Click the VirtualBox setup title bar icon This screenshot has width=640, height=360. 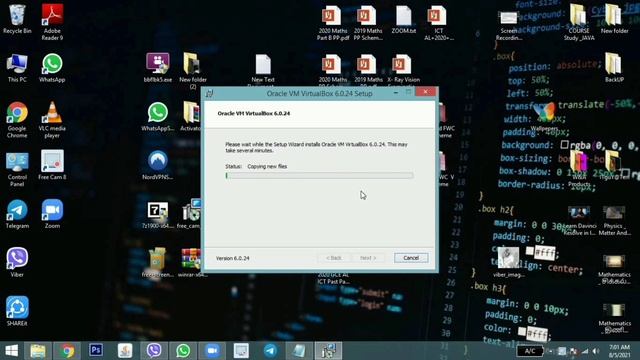point(210,93)
